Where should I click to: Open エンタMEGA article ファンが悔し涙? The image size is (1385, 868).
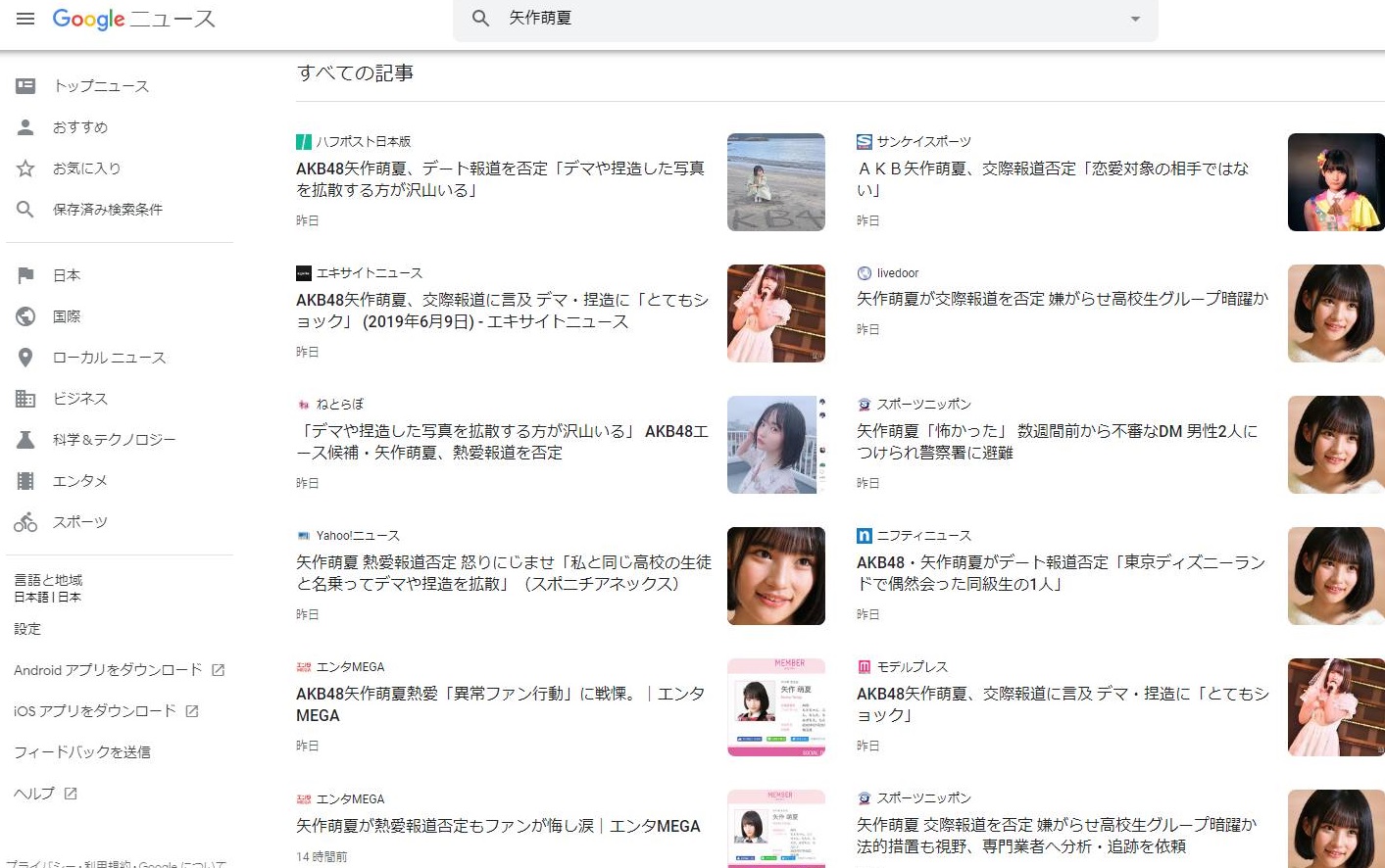(498, 826)
